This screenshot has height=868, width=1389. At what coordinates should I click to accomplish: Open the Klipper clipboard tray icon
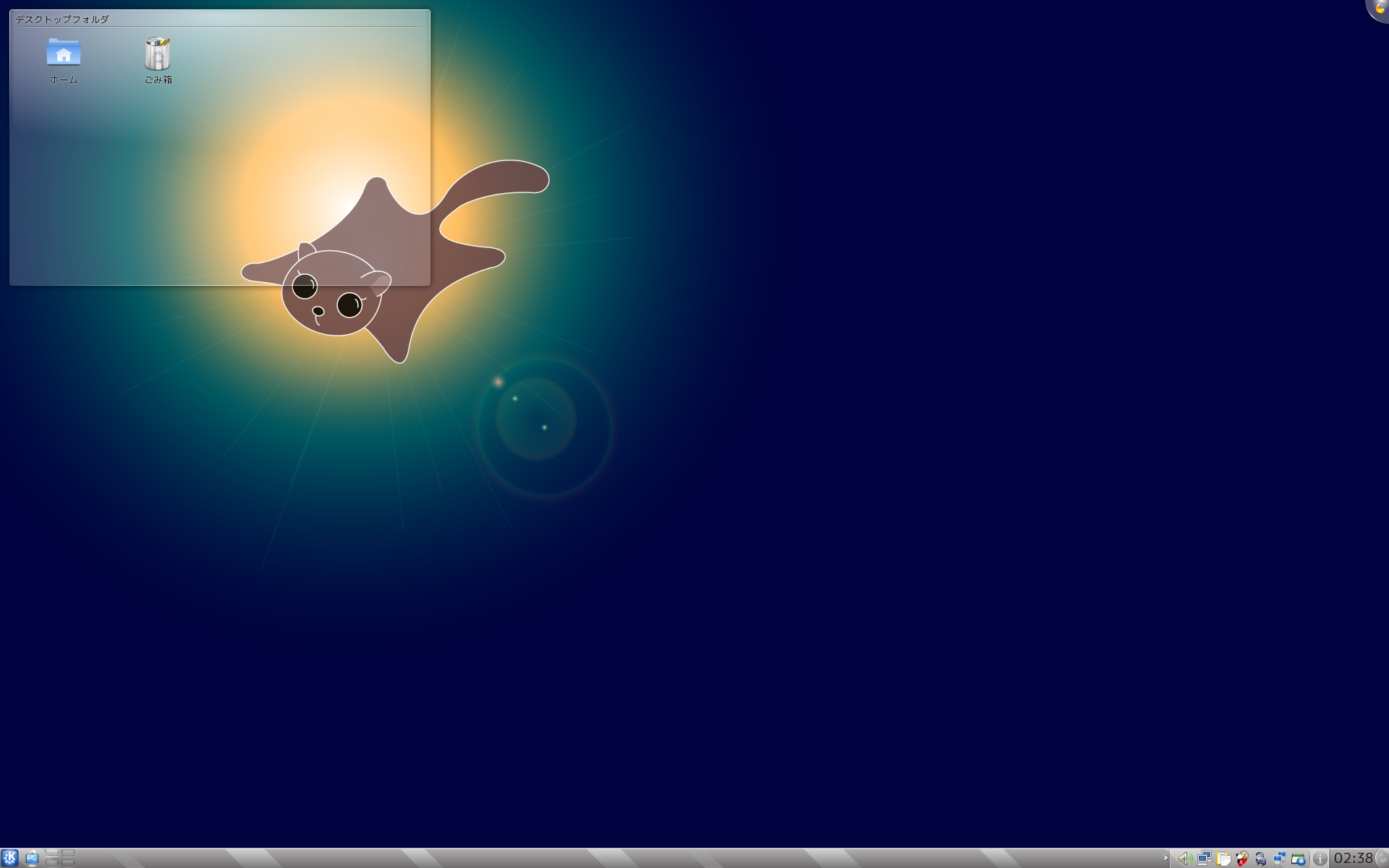(1223, 859)
